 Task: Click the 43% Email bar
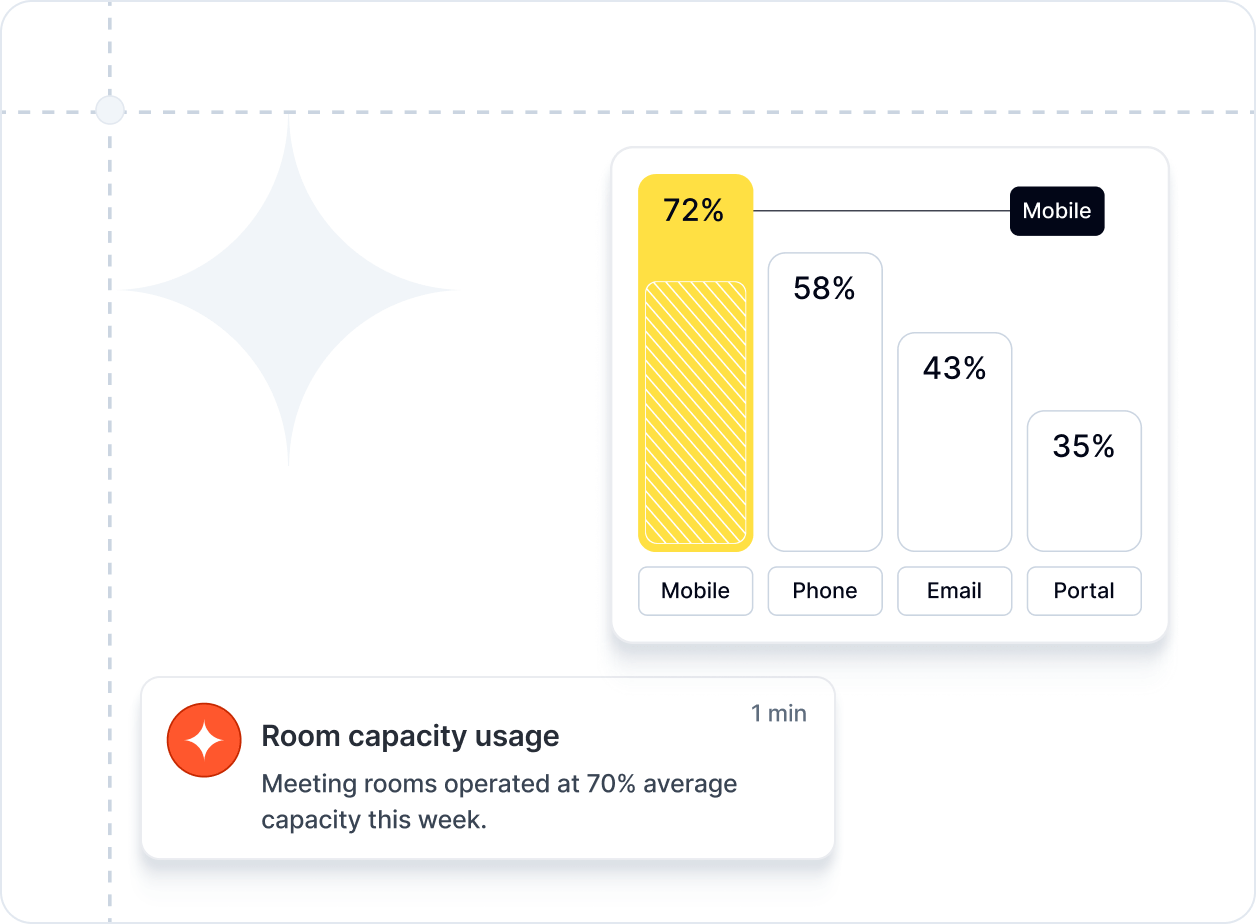click(954, 460)
